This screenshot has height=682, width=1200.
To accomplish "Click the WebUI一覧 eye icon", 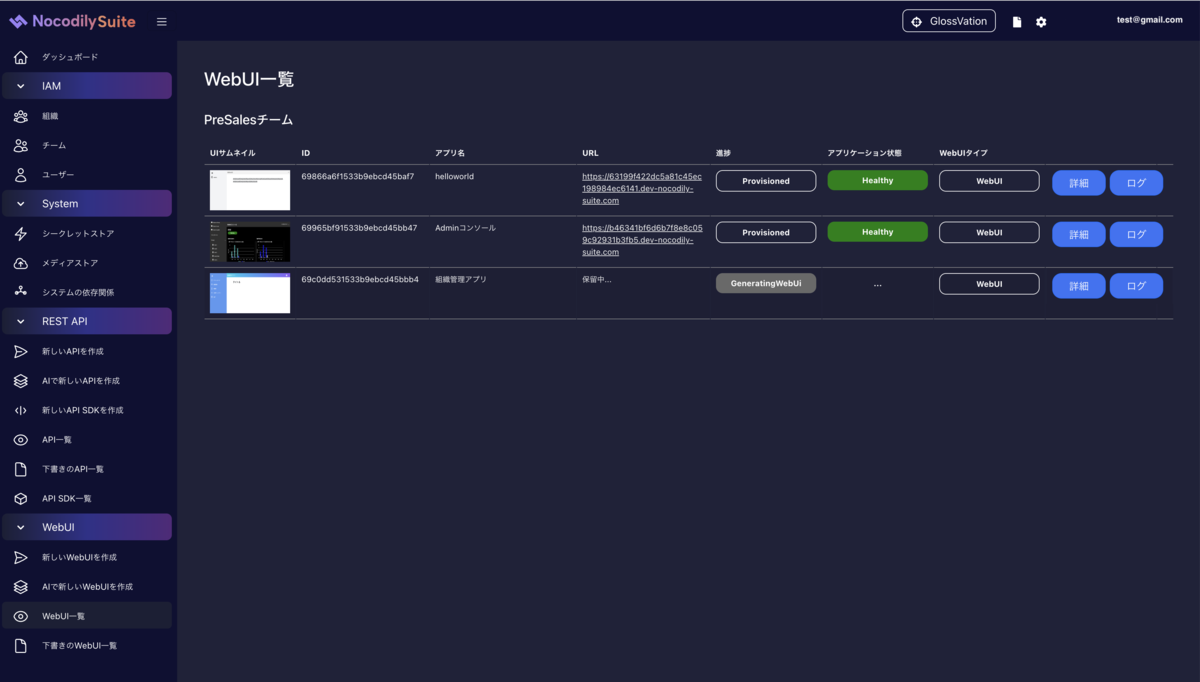I will click(x=21, y=616).
